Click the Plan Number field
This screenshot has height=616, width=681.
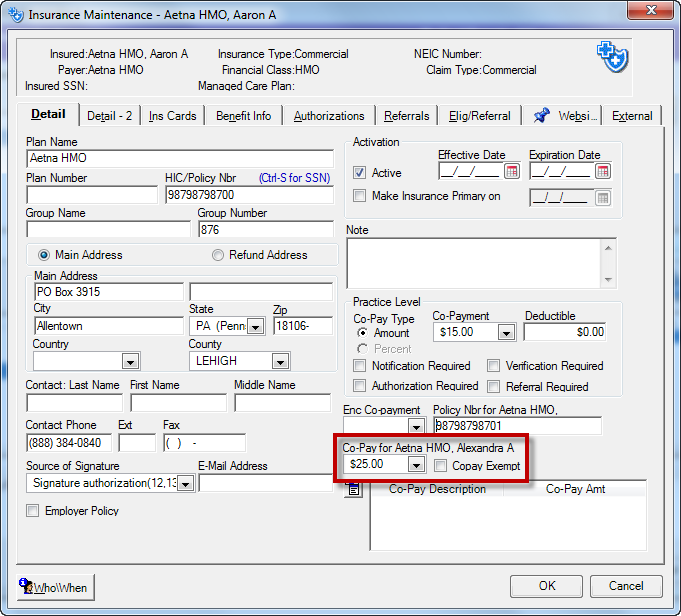click(x=92, y=195)
